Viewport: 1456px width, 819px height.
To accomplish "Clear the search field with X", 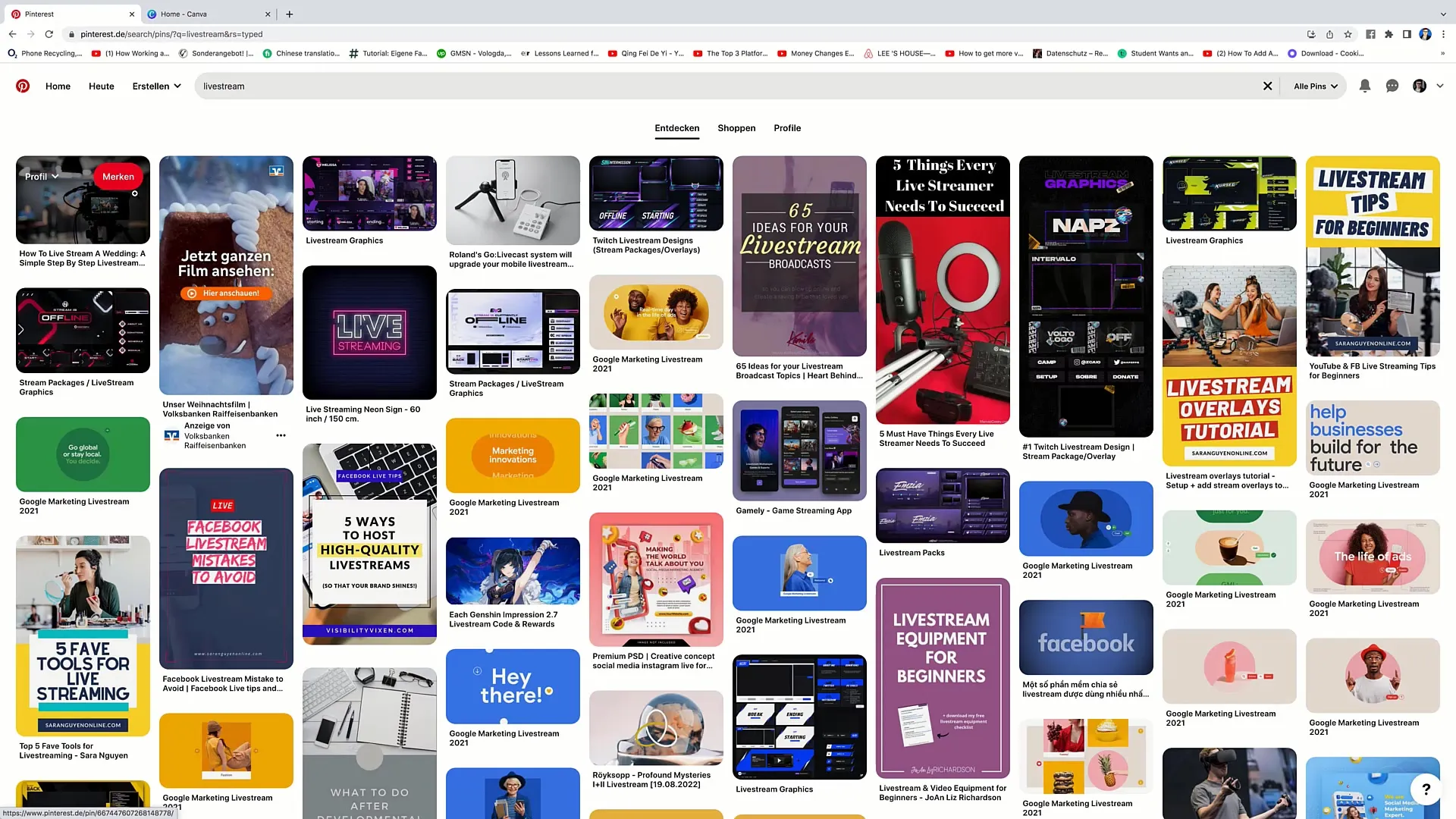I will pos(1267,86).
